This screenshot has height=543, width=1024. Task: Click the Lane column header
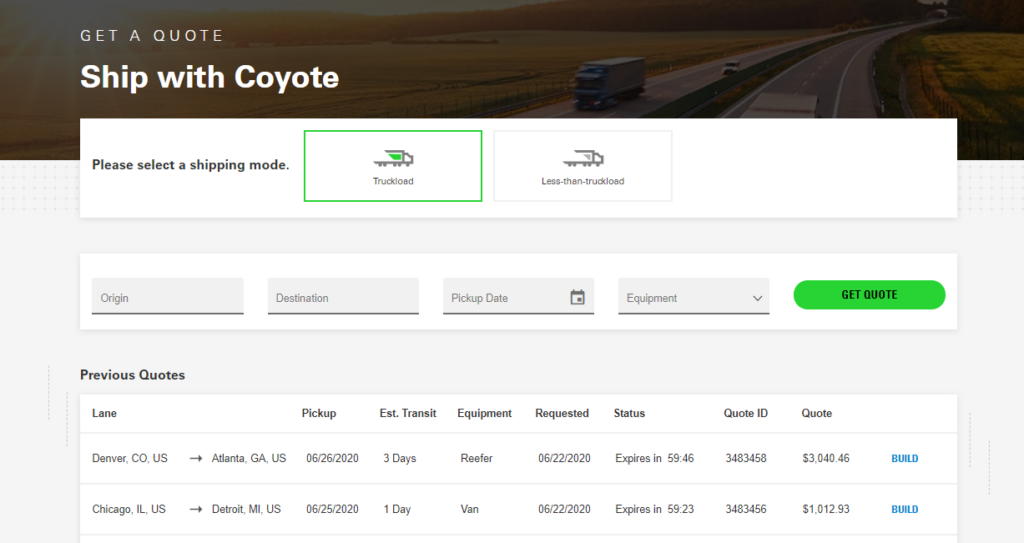(x=104, y=413)
